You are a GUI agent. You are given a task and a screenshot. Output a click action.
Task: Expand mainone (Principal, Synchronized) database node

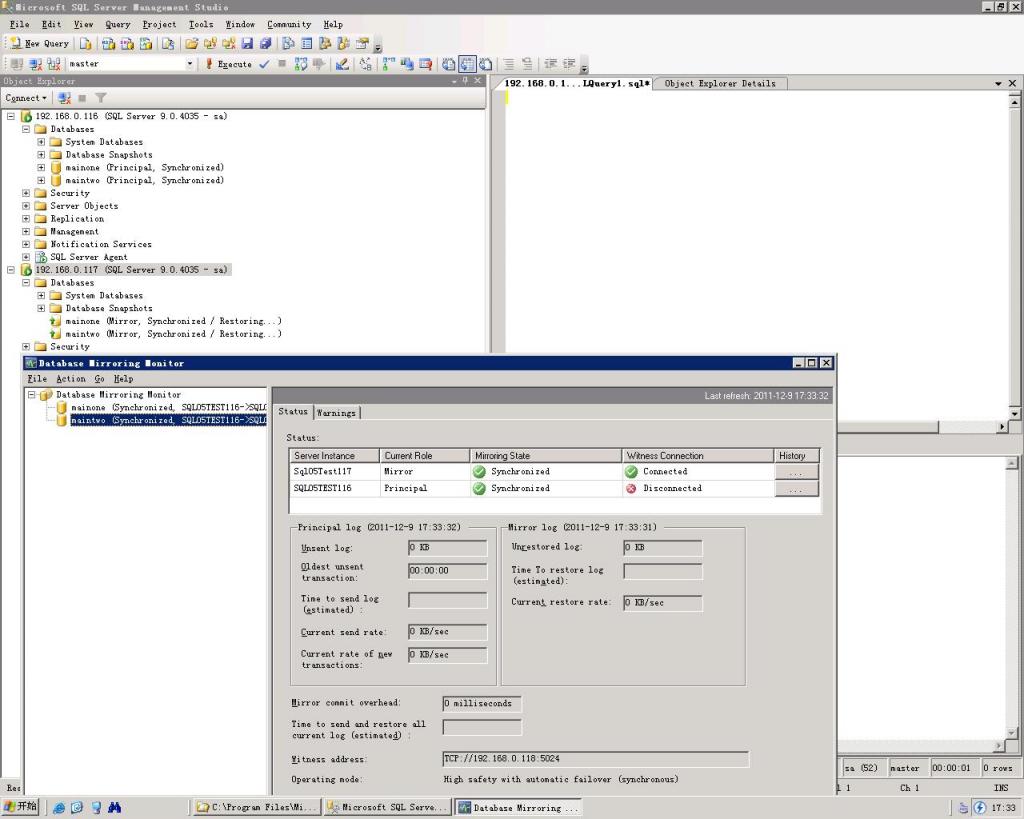pyautogui.click(x=41, y=168)
